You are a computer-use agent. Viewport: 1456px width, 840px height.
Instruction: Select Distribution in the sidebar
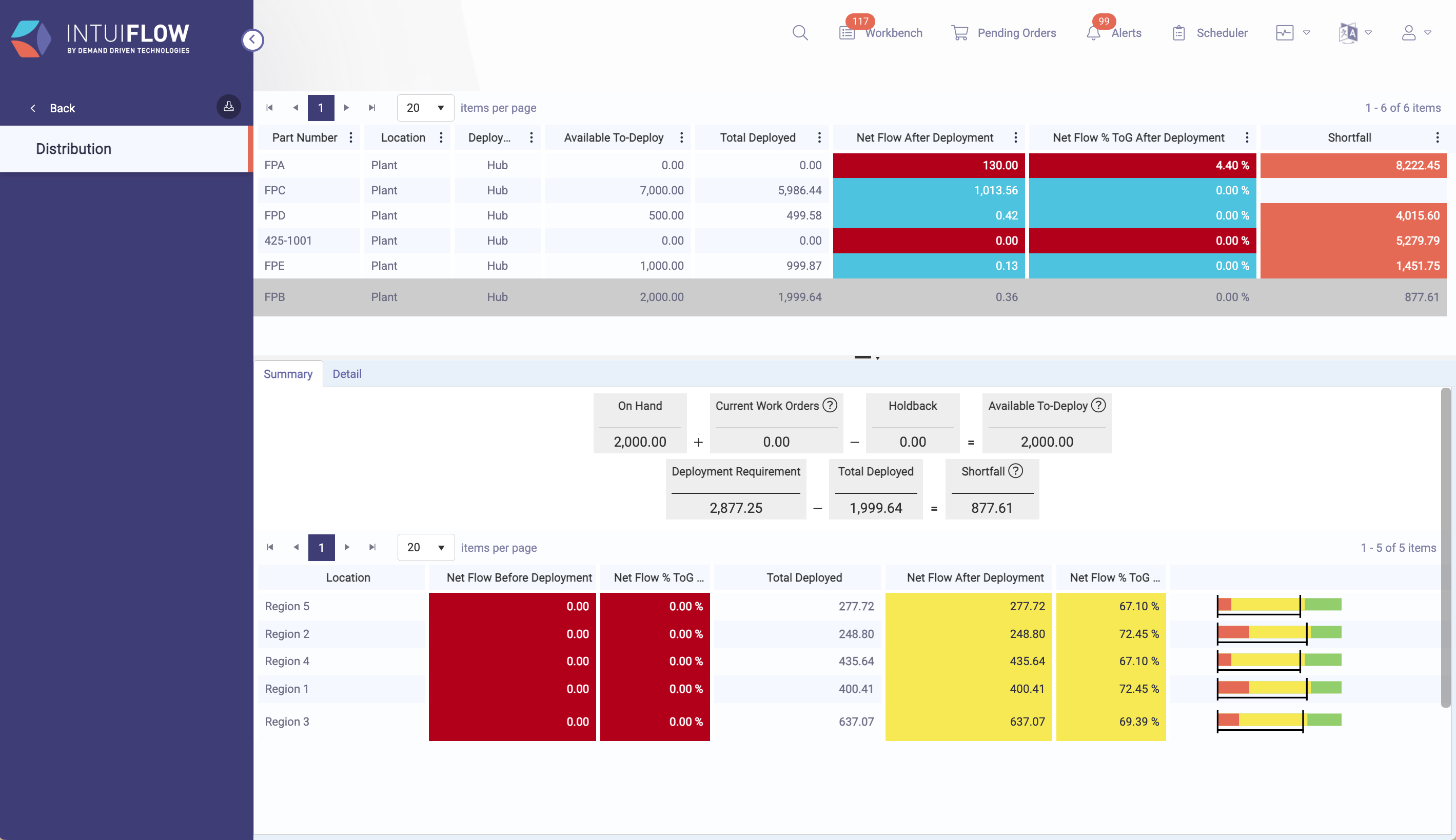73,149
